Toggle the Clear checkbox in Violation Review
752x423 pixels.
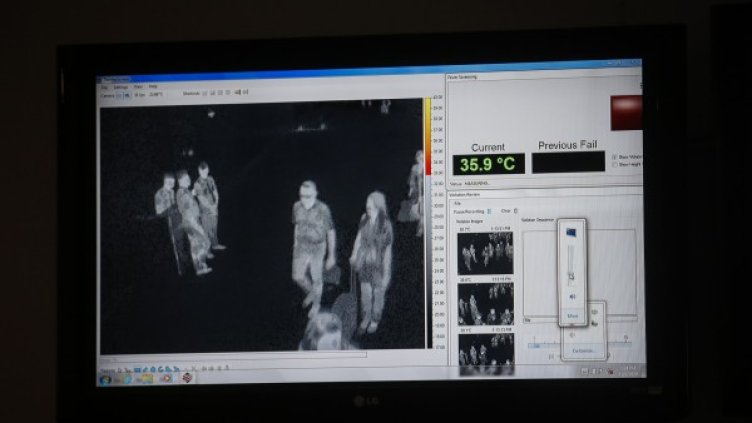coord(517,211)
